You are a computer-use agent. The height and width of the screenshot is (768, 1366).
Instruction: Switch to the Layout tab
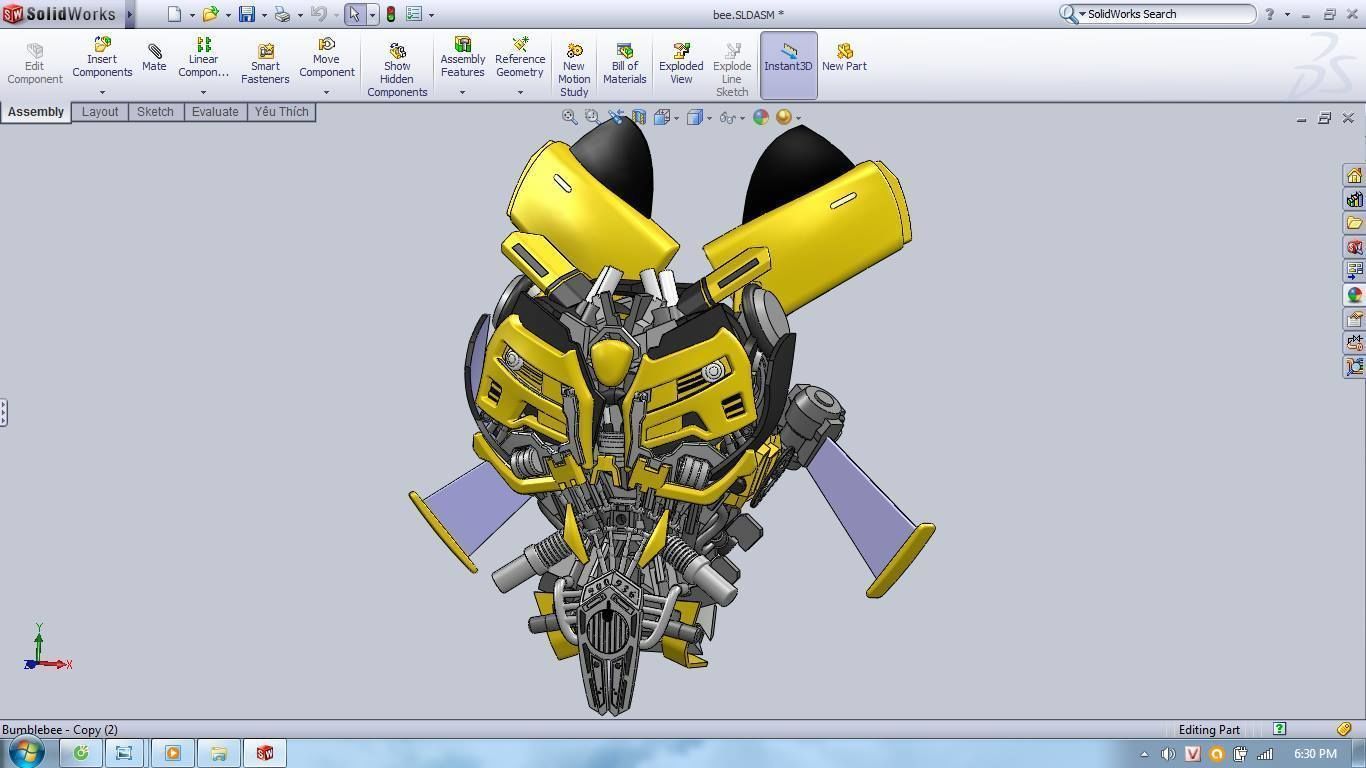coord(100,112)
